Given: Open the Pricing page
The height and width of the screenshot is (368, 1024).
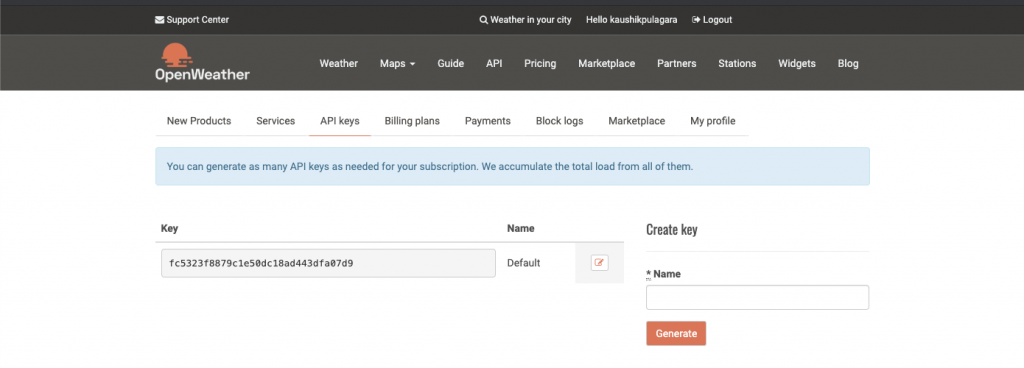Looking at the screenshot, I should click(540, 63).
